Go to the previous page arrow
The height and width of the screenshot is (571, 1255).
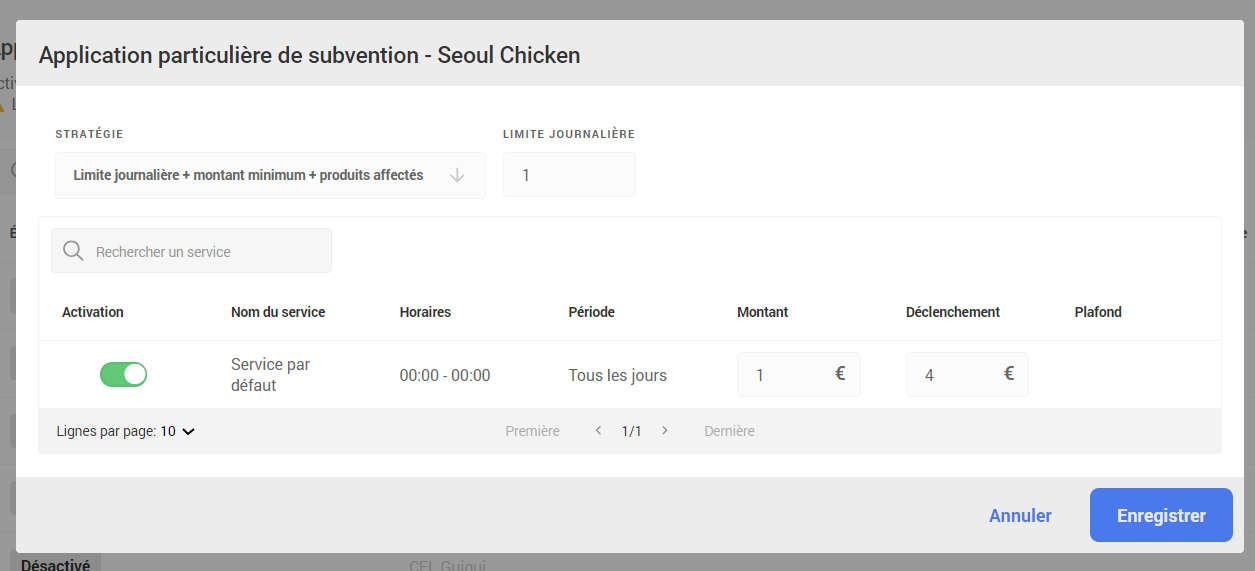tap(598, 431)
